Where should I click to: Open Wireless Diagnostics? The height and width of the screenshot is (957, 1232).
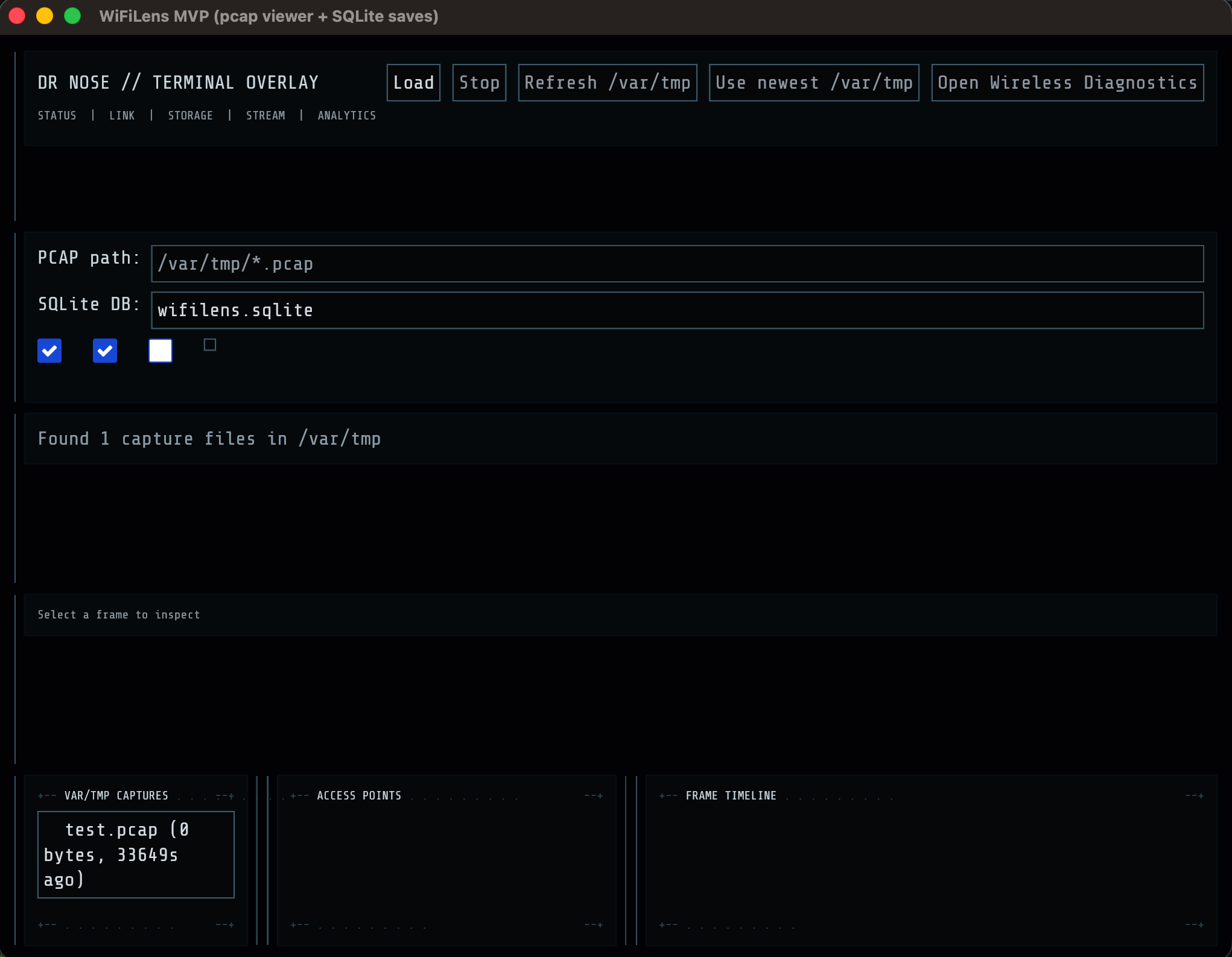coord(1067,83)
